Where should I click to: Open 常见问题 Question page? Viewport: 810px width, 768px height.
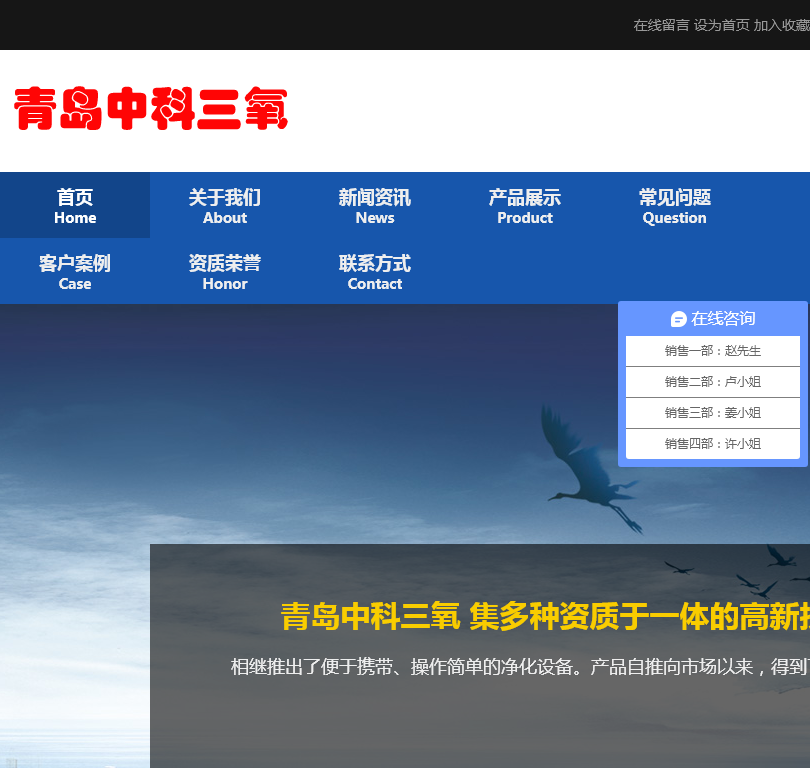point(675,206)
